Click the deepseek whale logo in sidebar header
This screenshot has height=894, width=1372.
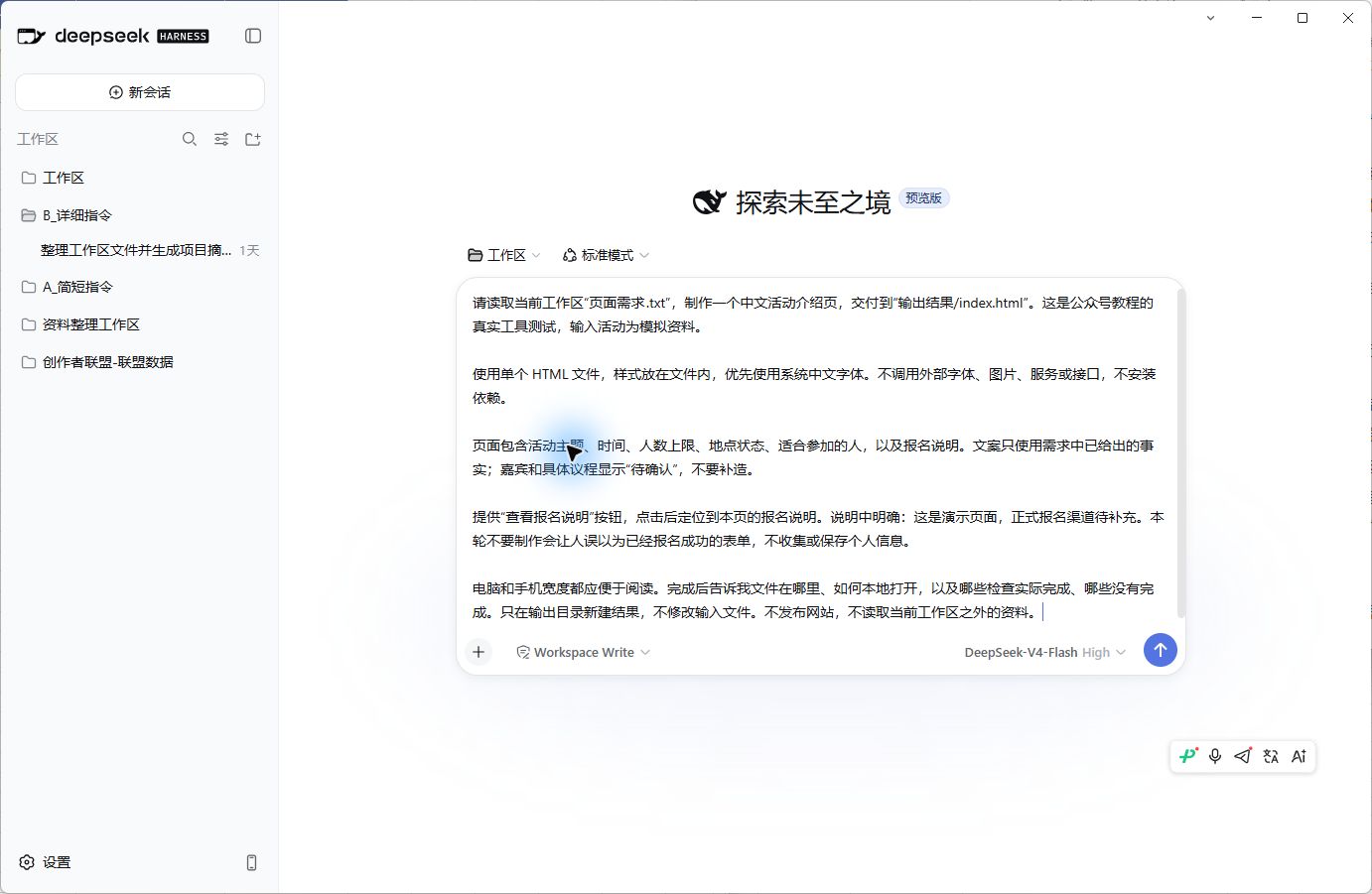tap(32, 37)
